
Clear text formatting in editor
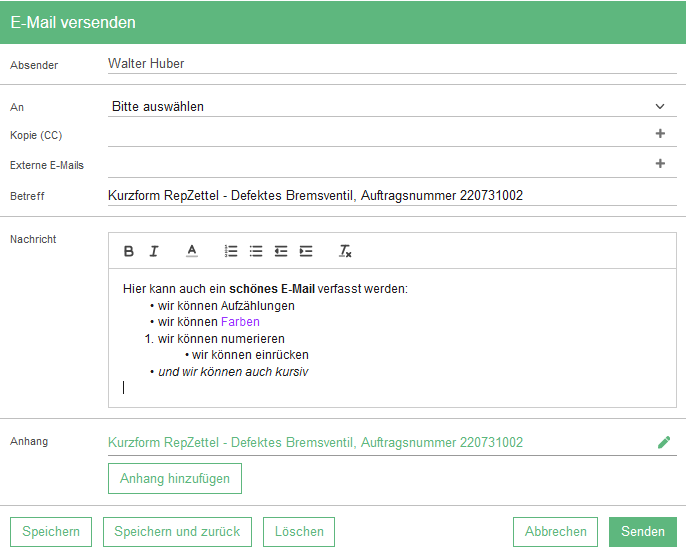[x=345, y=251]
